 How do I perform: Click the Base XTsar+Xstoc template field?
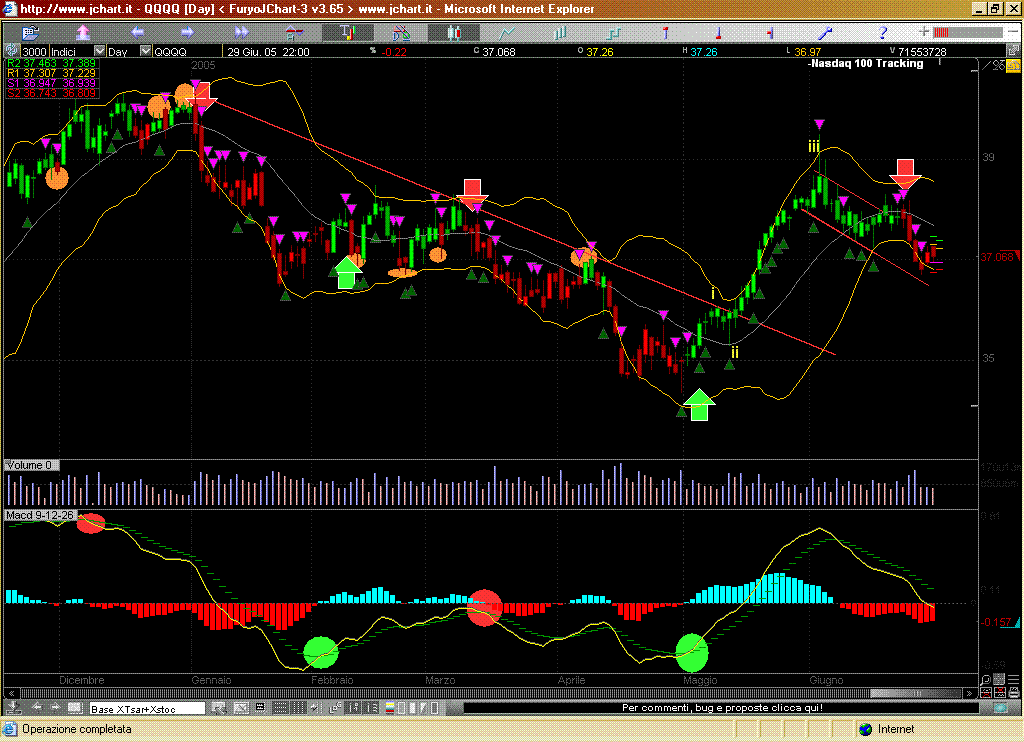(x=146, y=708)
